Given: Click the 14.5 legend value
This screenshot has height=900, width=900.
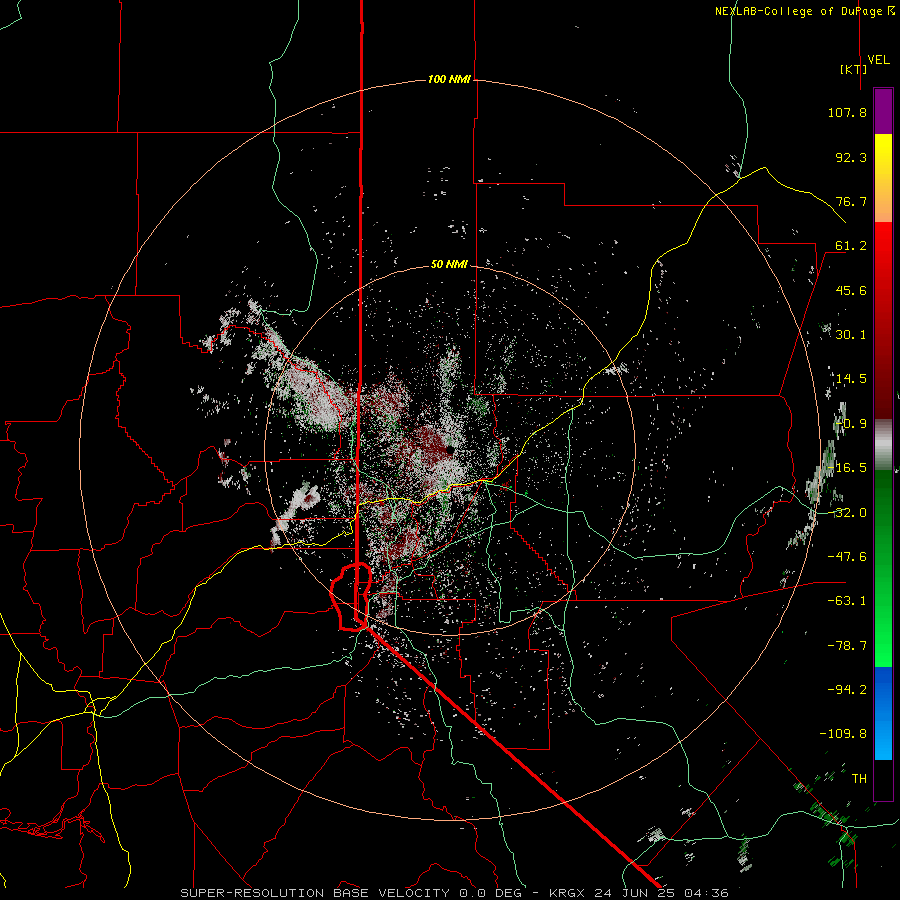Looking at the screenshot, I should point(851,379).
